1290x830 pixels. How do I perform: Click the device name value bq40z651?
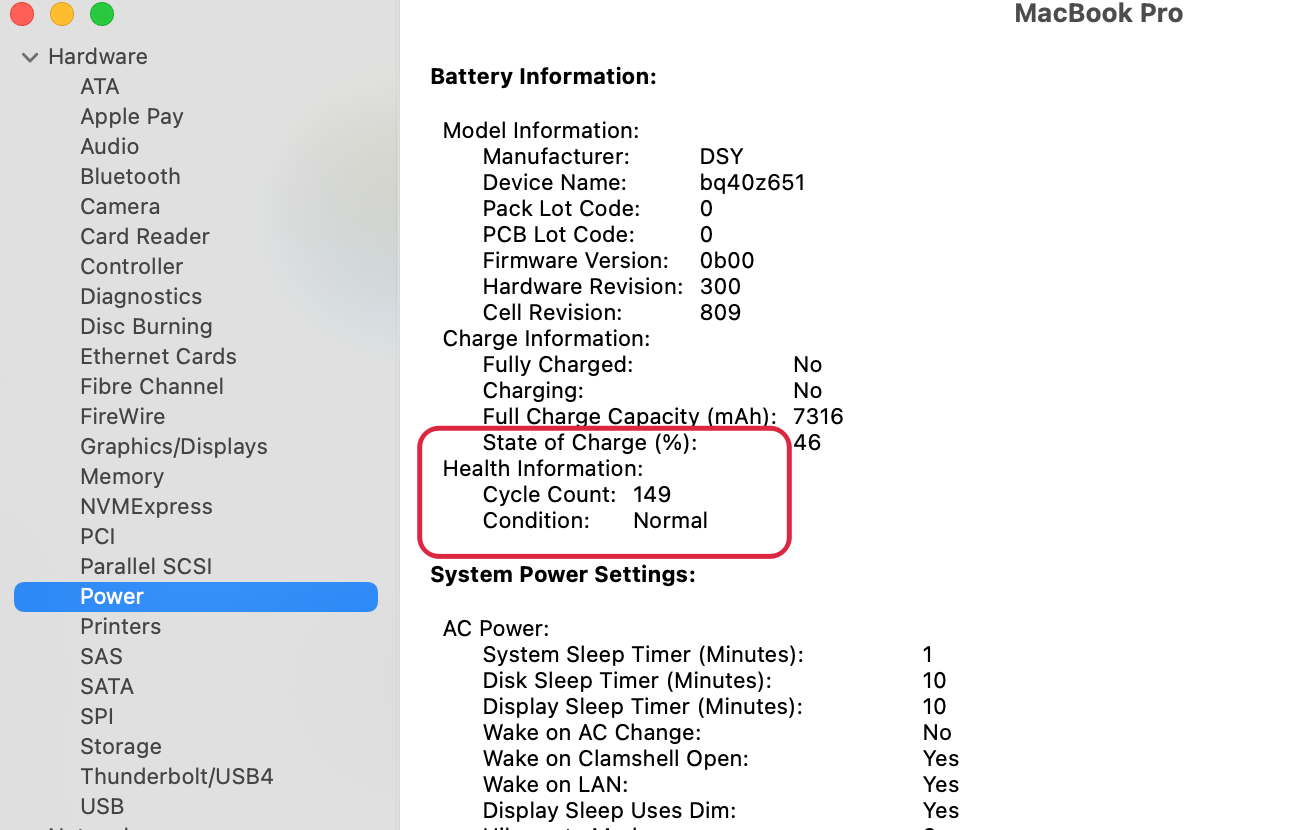(752, 183)
